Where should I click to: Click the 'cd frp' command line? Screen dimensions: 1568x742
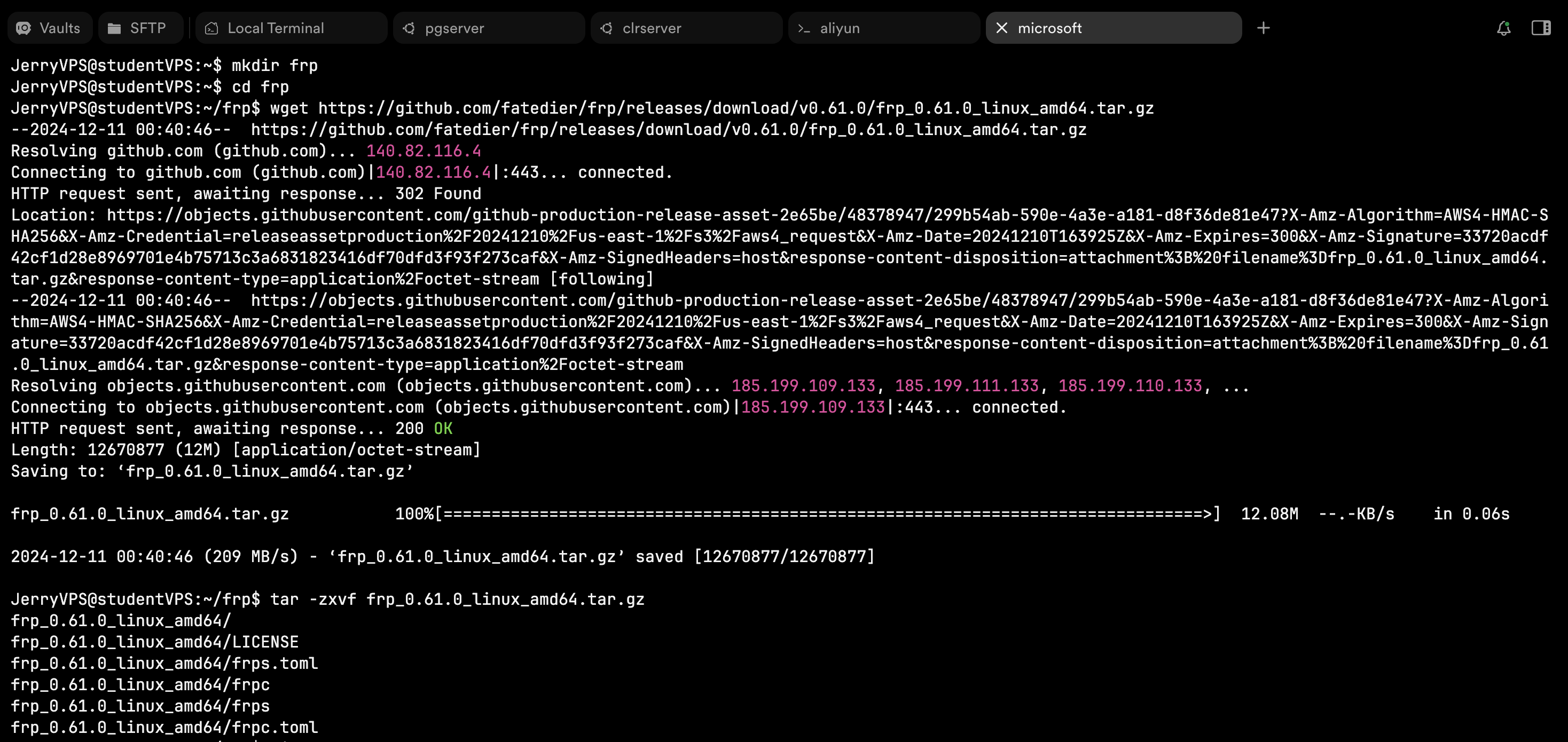click(x=150, y=86)
